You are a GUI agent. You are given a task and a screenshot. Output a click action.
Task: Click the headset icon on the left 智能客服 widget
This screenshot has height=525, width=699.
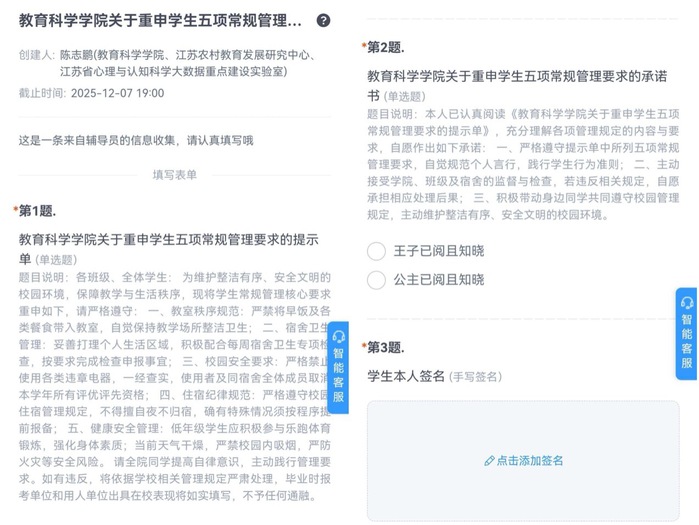click(x=339, y=337)
